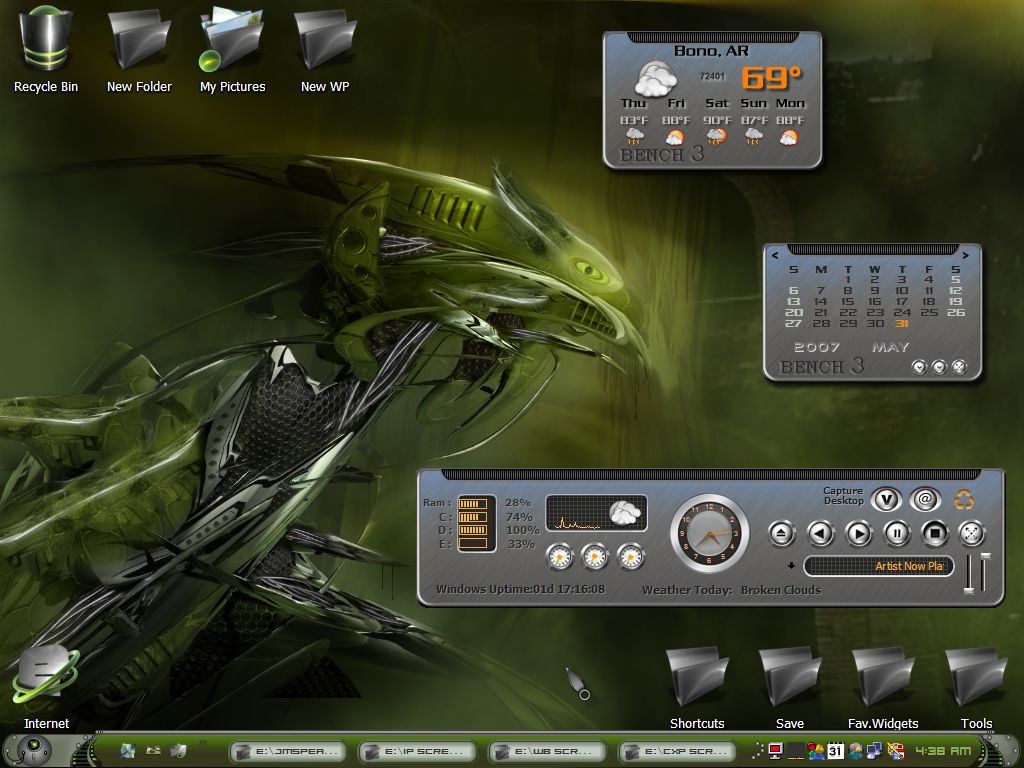Select the highlighted date 31 in the calendar

pos(902,323)
